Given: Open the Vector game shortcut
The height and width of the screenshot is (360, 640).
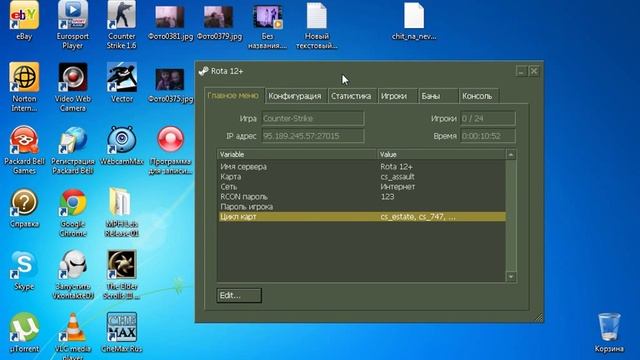Looking at the screenshot, I should [122, 82].
